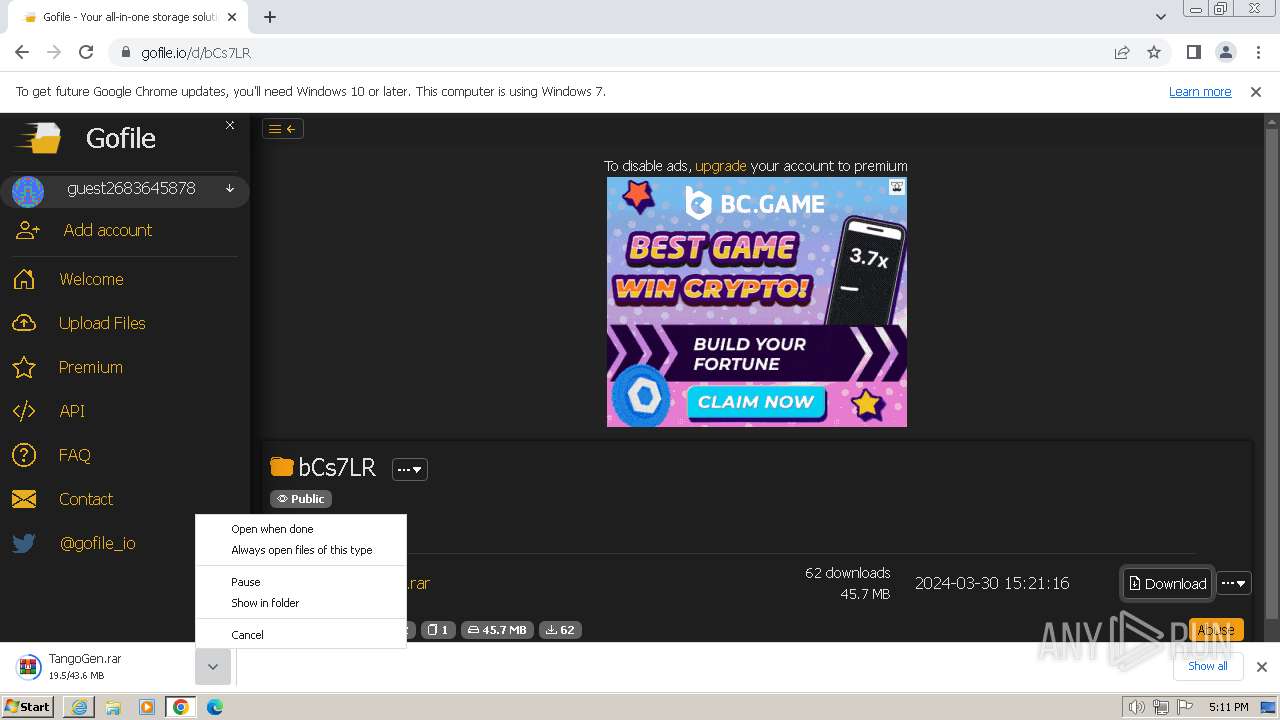The width and height of the screenshot is (1280, 720).
Task: Open the tab search dropdown arrow
Action: [x=1161, y=16]
